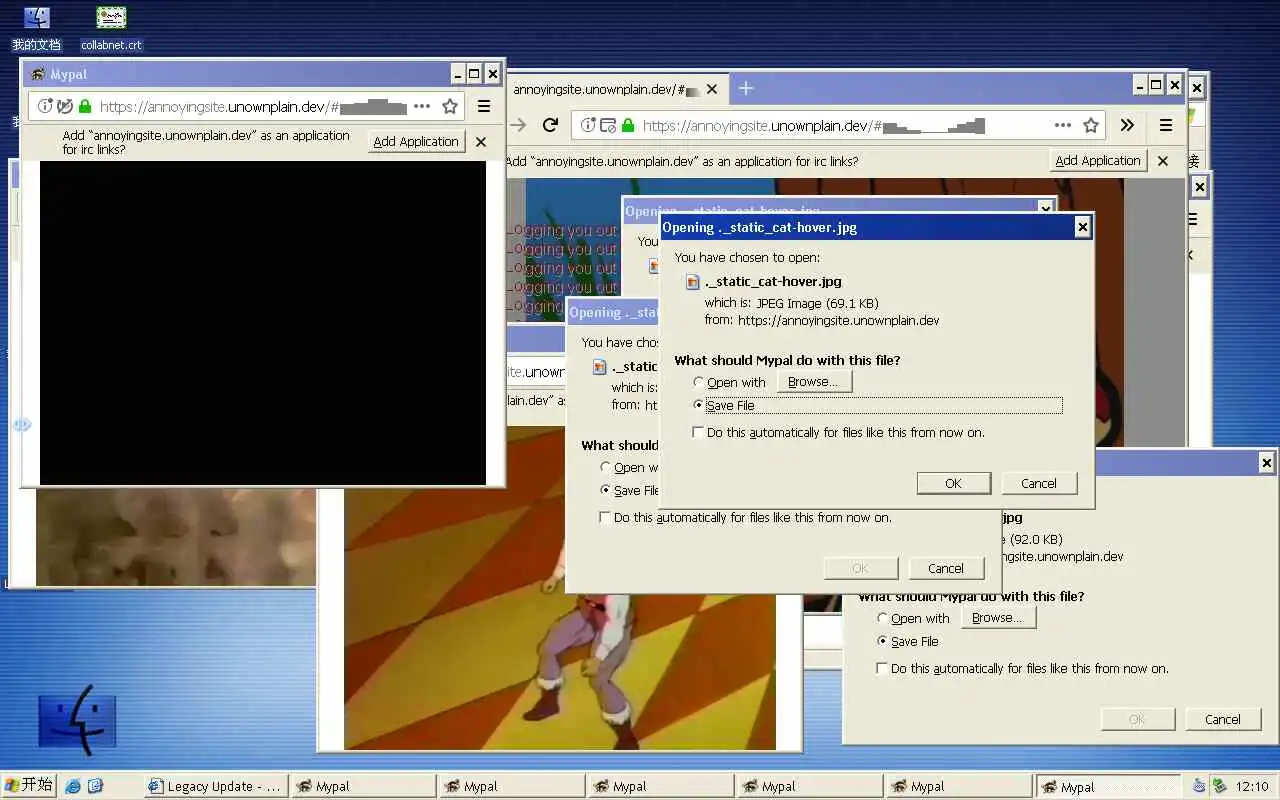Click Cancel in the 92.0 KB dialog
The image size is (1280, 800).
[x=1223, y=719]
